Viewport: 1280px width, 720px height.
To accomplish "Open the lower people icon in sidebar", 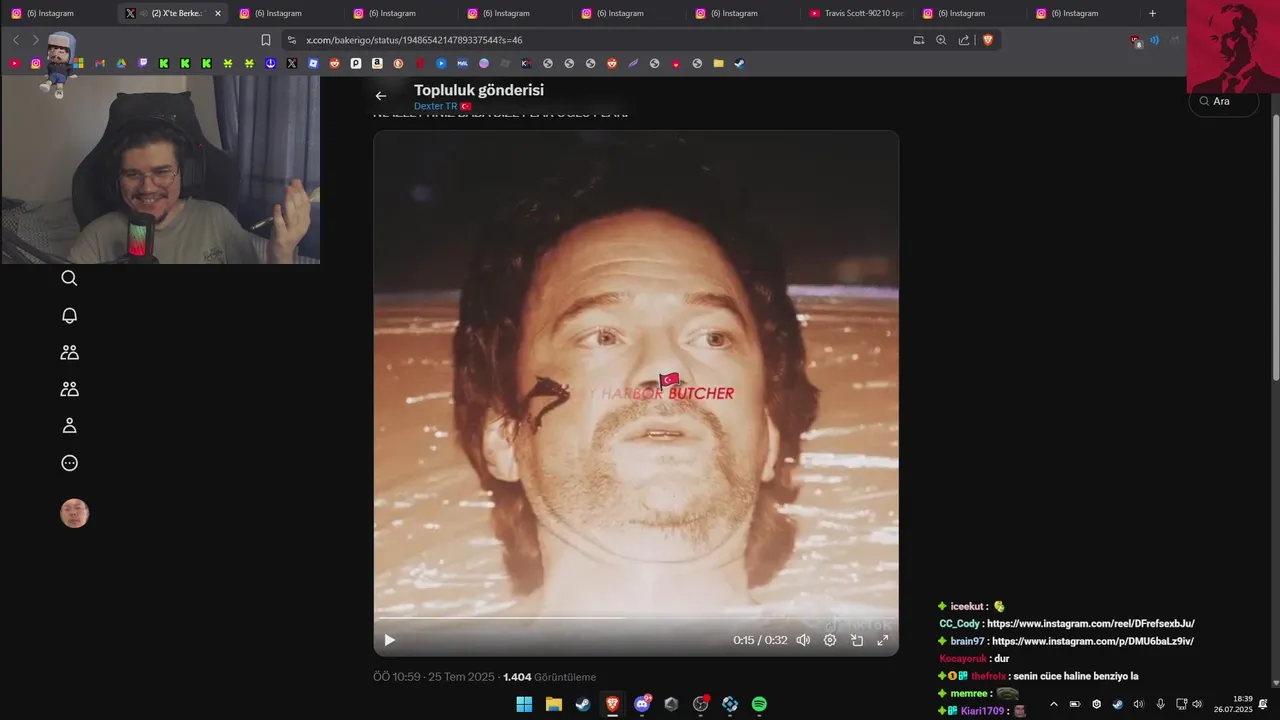I will [69, 389].
